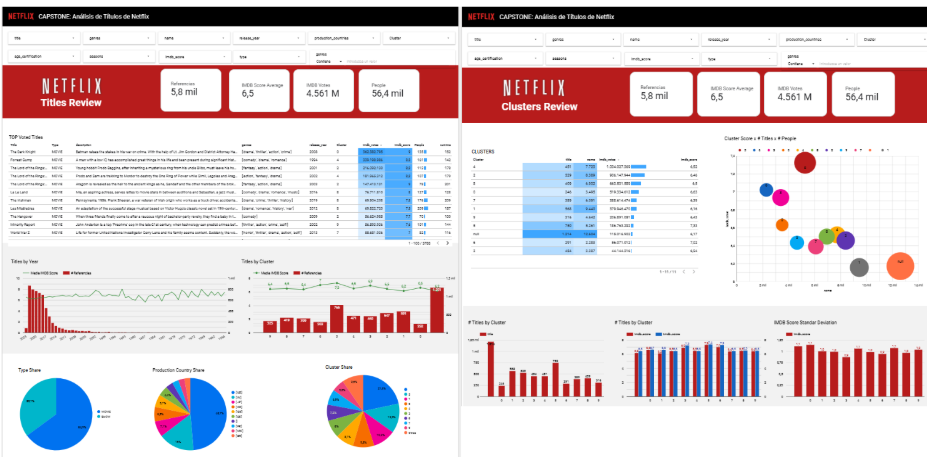Click The Irishman title in the table
This screenshot has height=457, width=927.
[20, 200]
